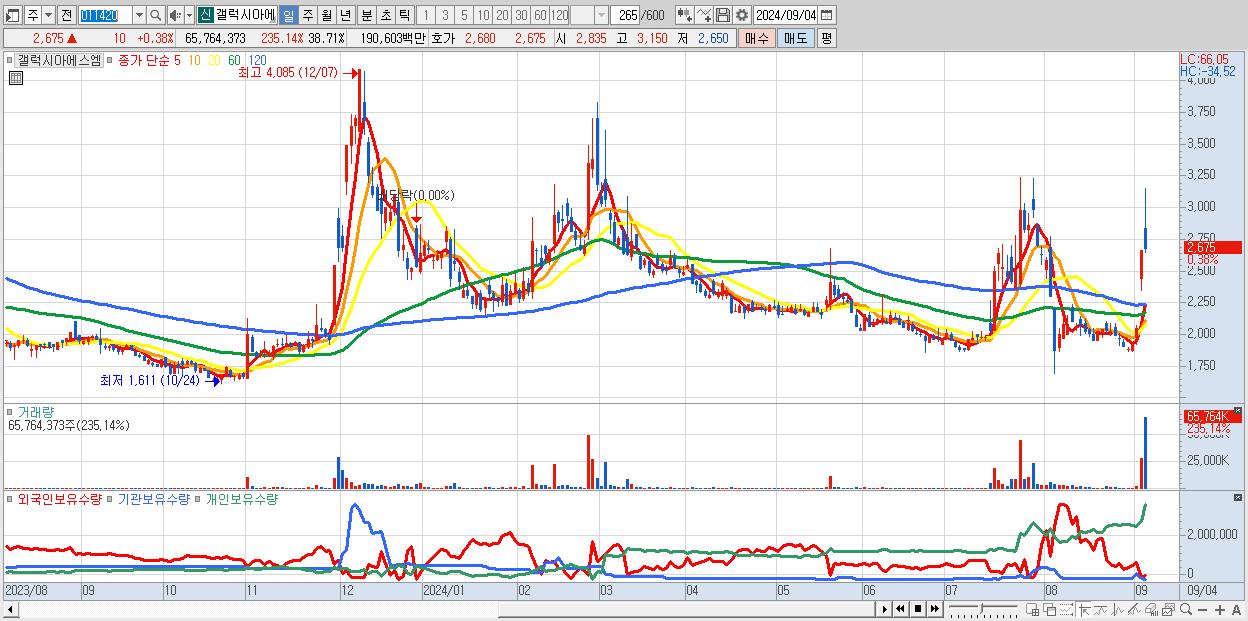Rewind the chart with the rewind button

pyautogui.click(x=901, y=610)
